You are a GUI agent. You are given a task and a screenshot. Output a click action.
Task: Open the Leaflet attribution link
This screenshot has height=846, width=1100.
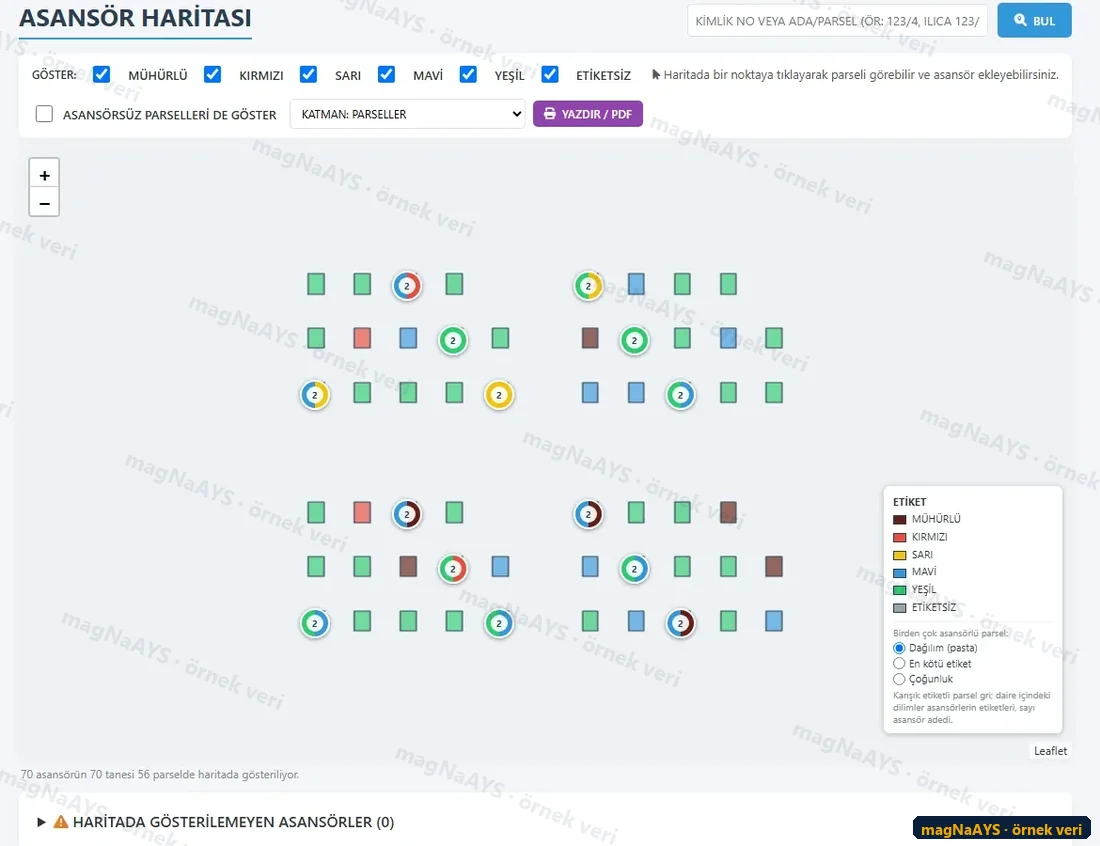[1050, 751]
